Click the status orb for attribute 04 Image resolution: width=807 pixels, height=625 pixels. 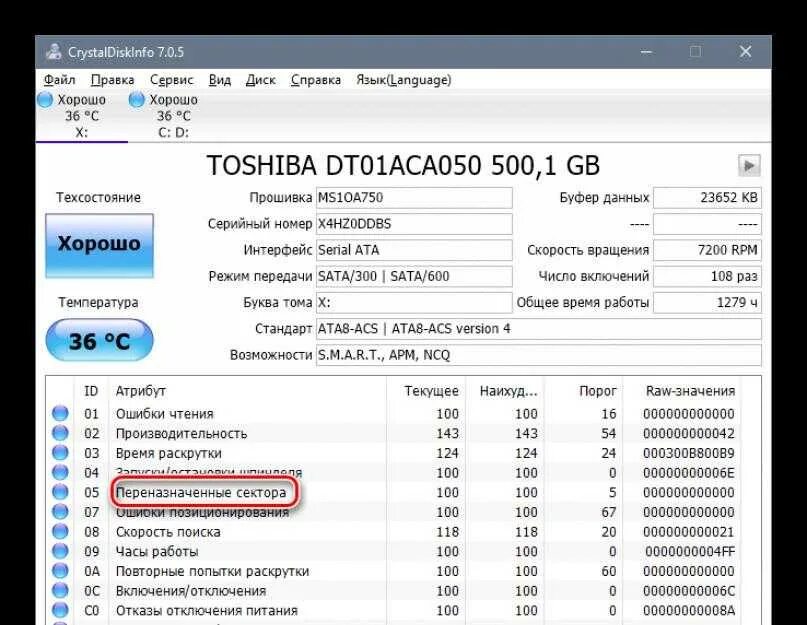[60, 473]
